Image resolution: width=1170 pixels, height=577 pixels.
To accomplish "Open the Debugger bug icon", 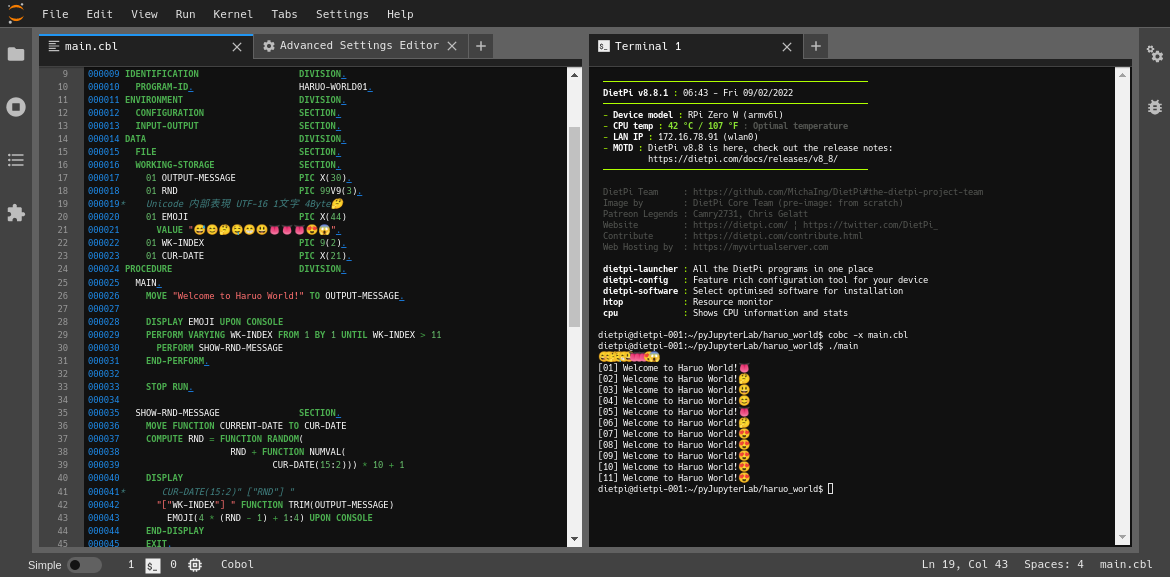I will tap(1154, 107).
